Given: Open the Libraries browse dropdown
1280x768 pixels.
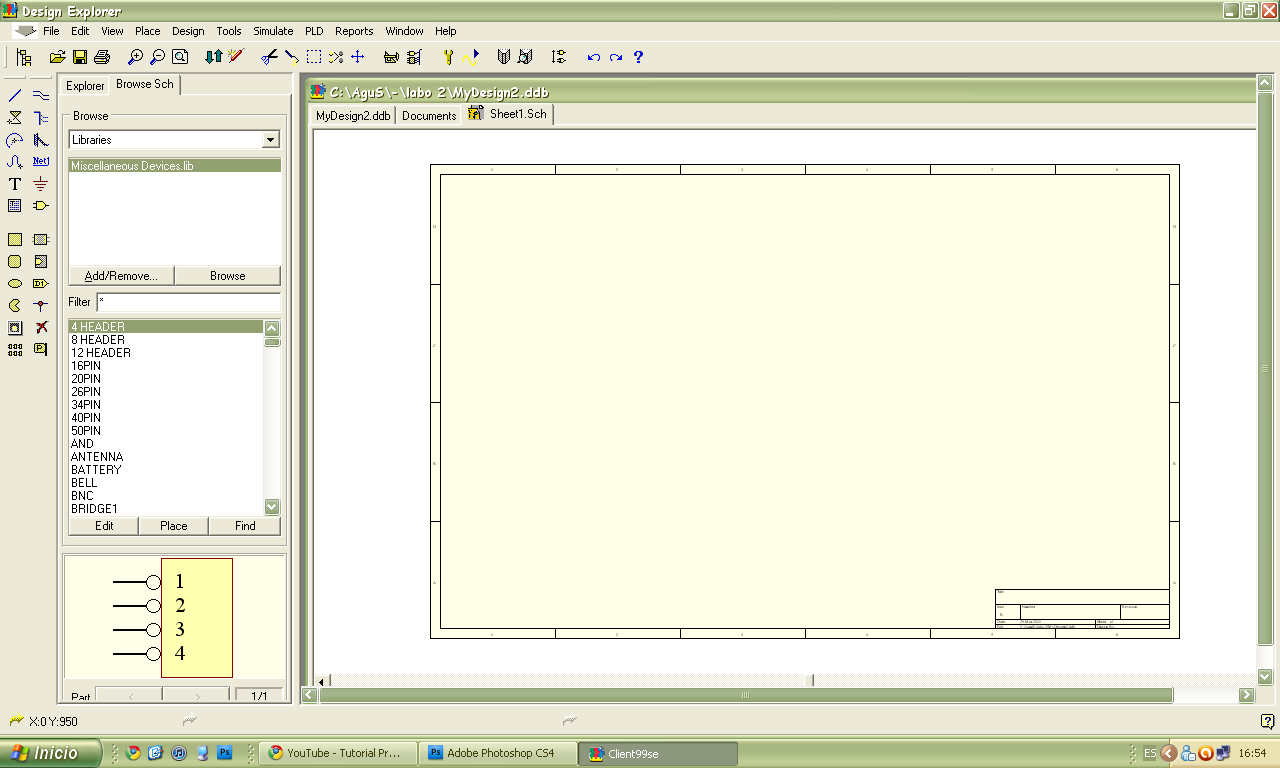Looking at the screenshot, I should click(x=272, y=139).
